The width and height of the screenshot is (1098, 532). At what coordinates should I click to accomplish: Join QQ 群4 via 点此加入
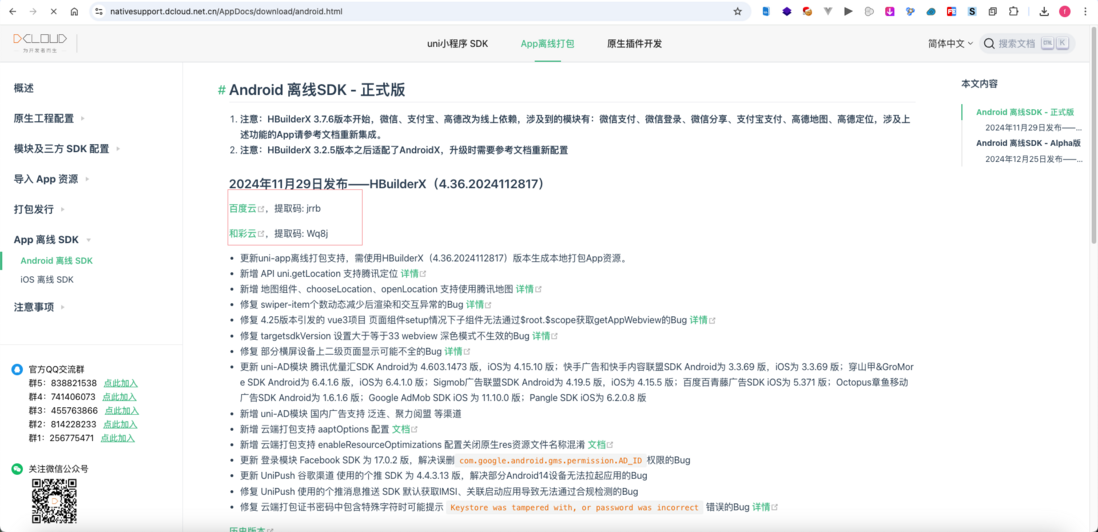(x=119, y=396)
